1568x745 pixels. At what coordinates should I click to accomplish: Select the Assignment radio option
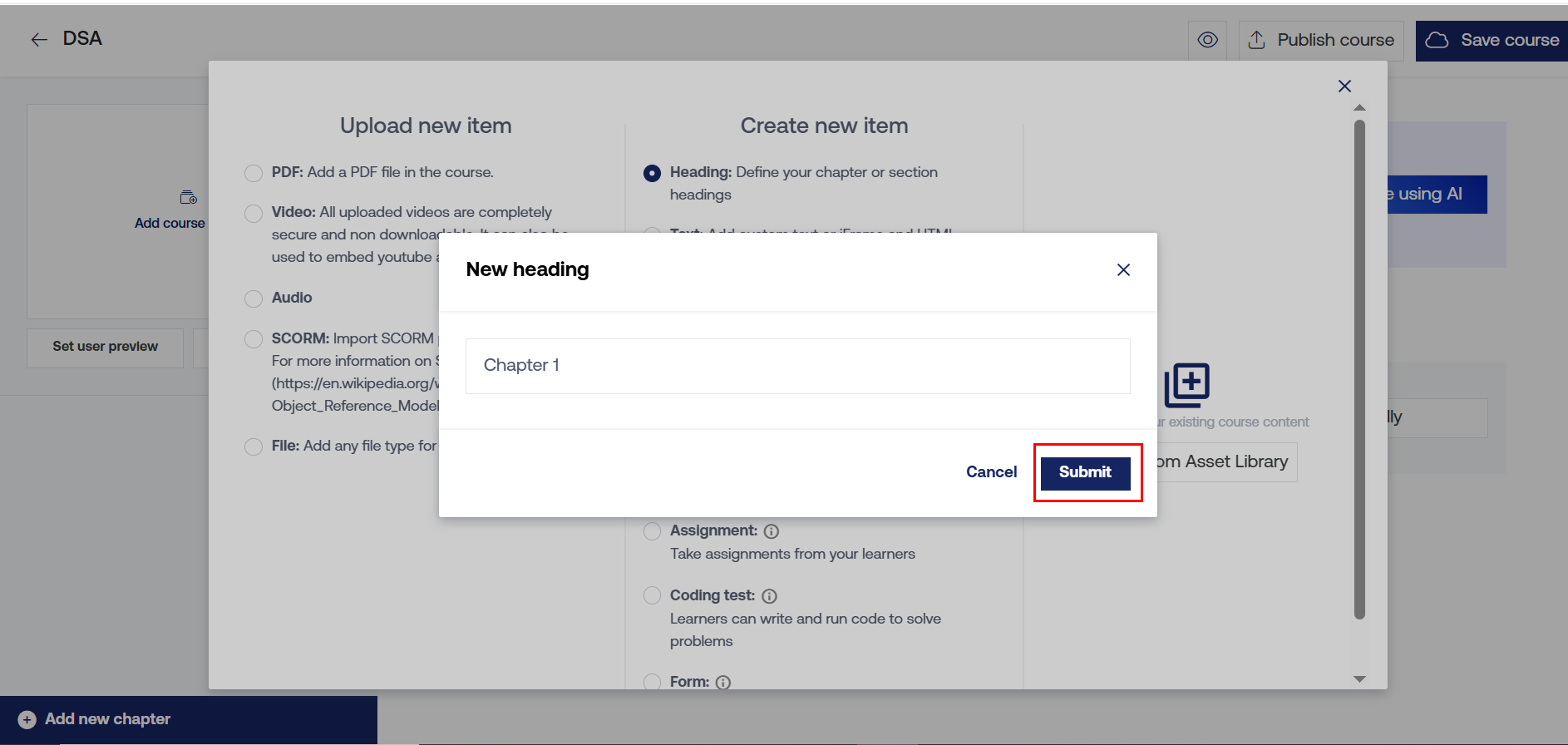tap(652, 530)
